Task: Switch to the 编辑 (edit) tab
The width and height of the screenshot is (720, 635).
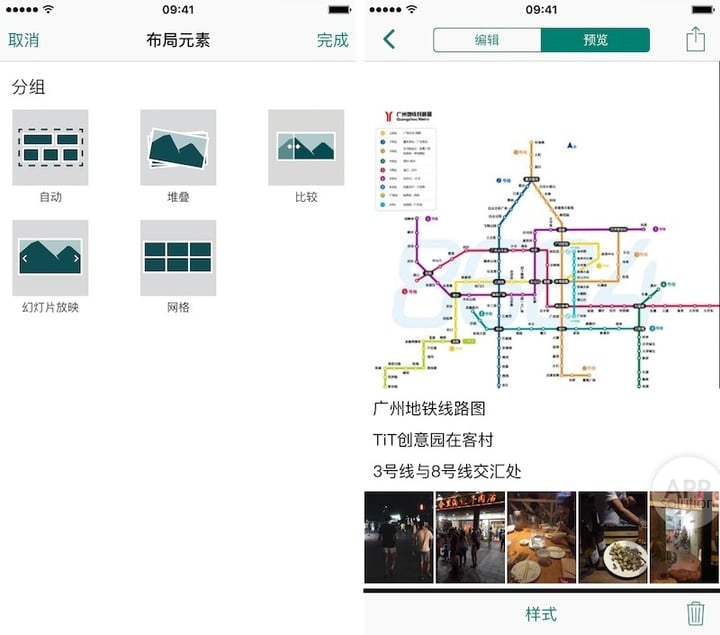Action: (x=487, y=40)
